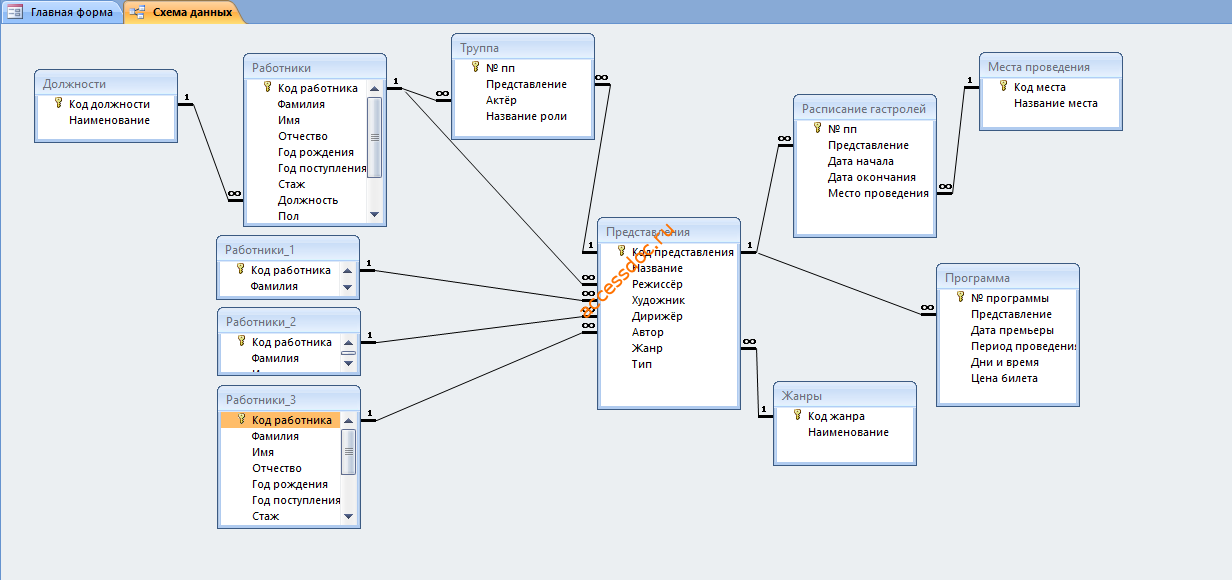Select the Жанр field in Представления

click(647, 348)
